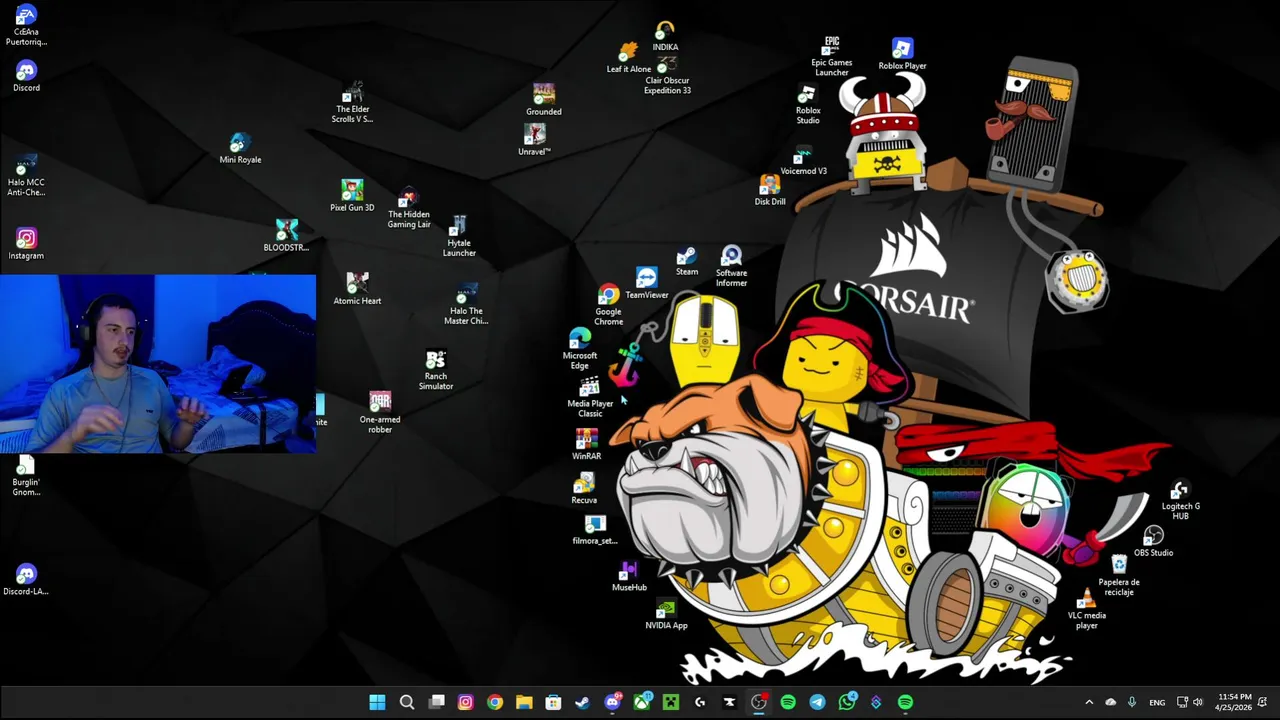Launch MuseHub desktop shortcut
This screenshot has height=720, width=1280.
(629, 576)
